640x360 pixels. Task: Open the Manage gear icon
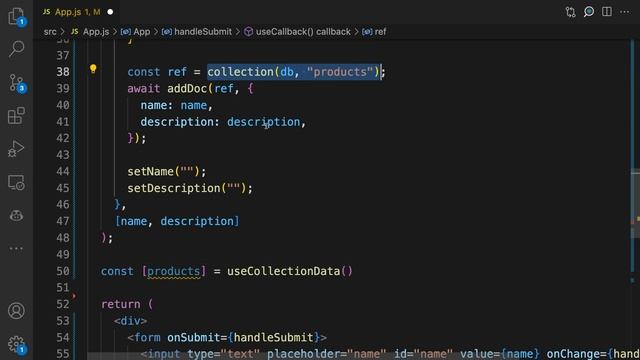tap(17, 344)
